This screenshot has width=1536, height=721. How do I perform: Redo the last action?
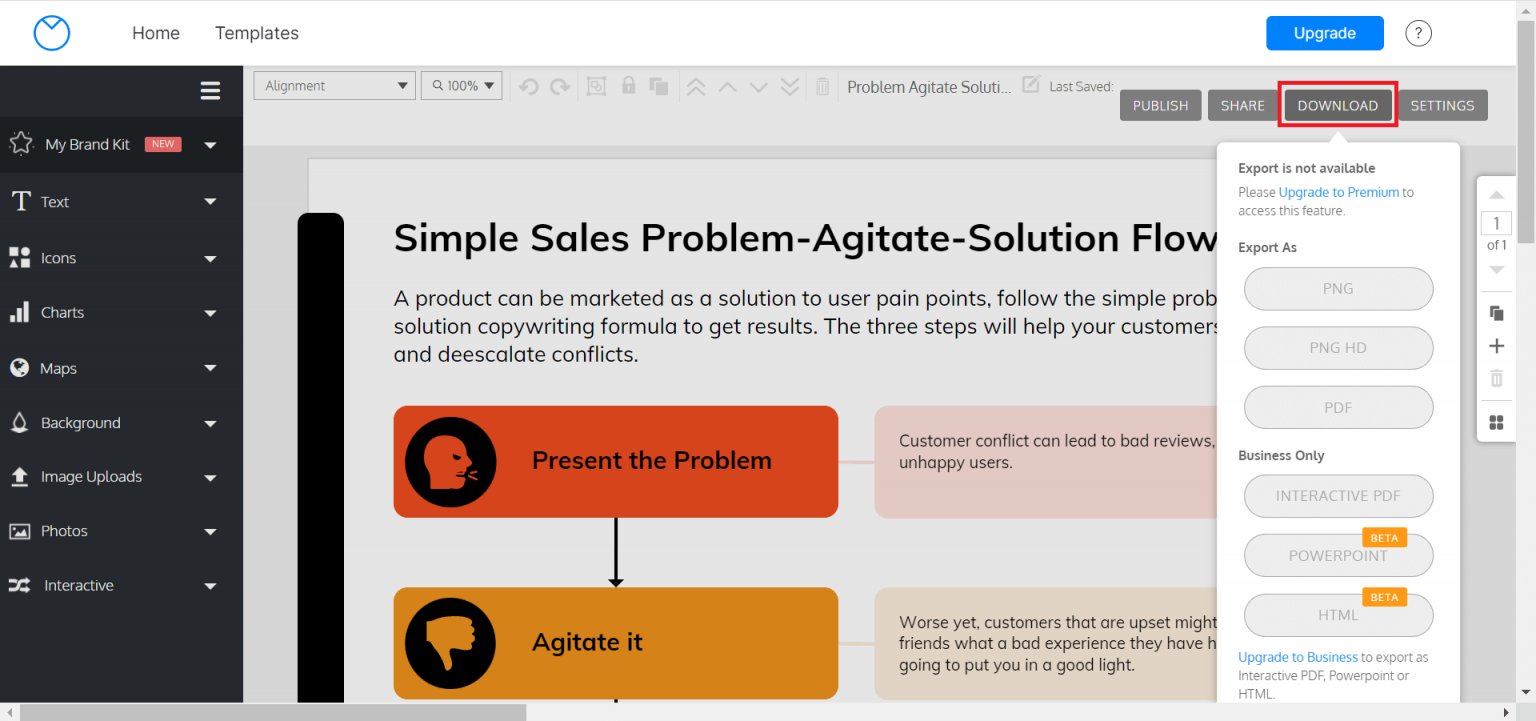(558, 85)
